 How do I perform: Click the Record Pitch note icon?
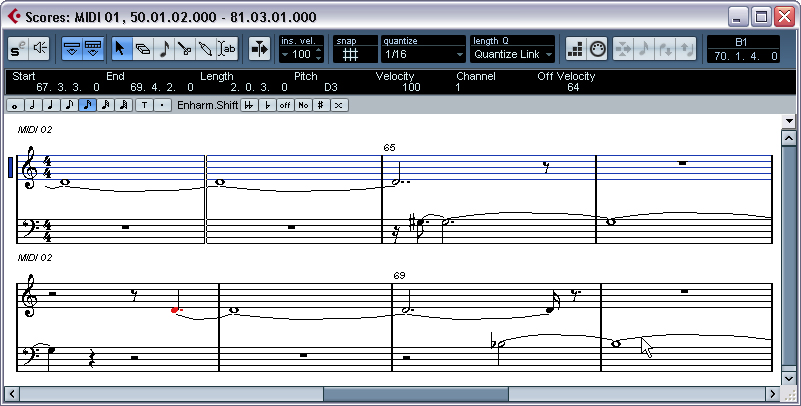644,49
